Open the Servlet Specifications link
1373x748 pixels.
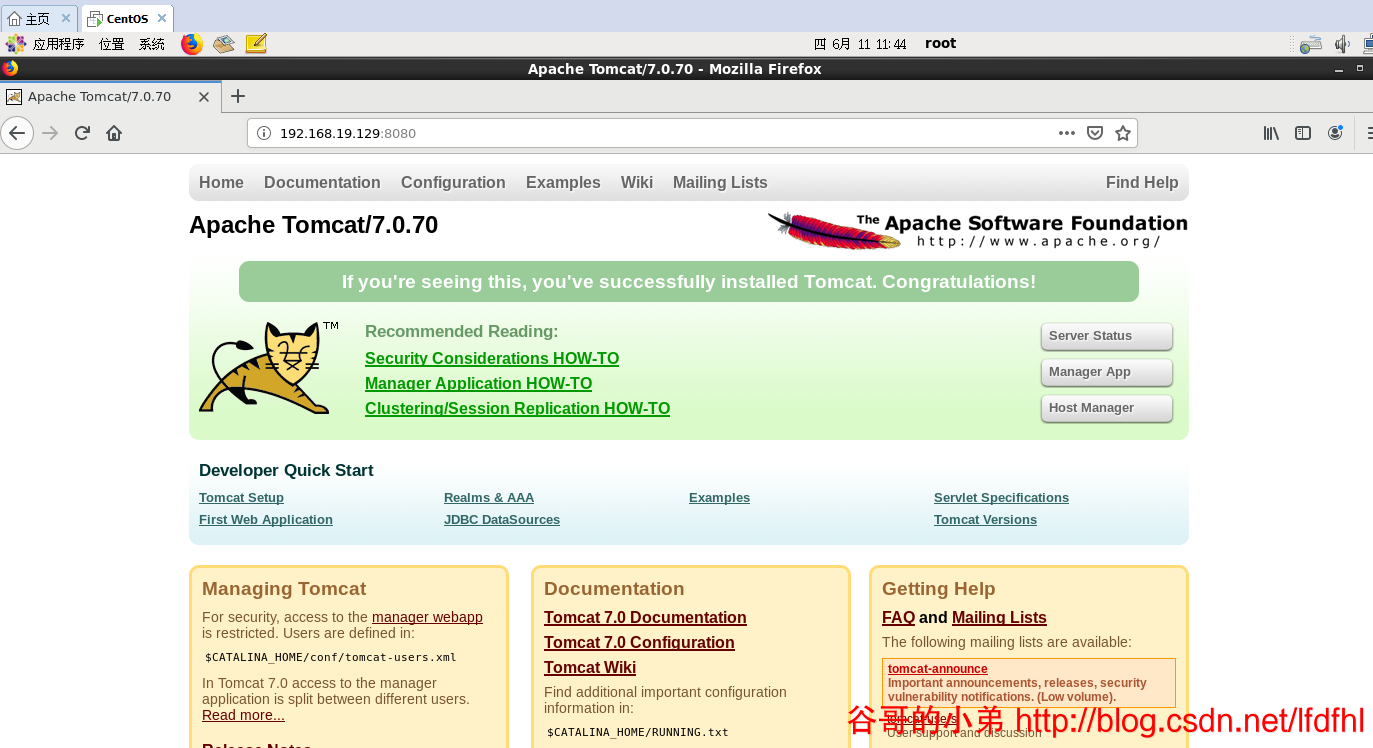(x=1001, y=498)
